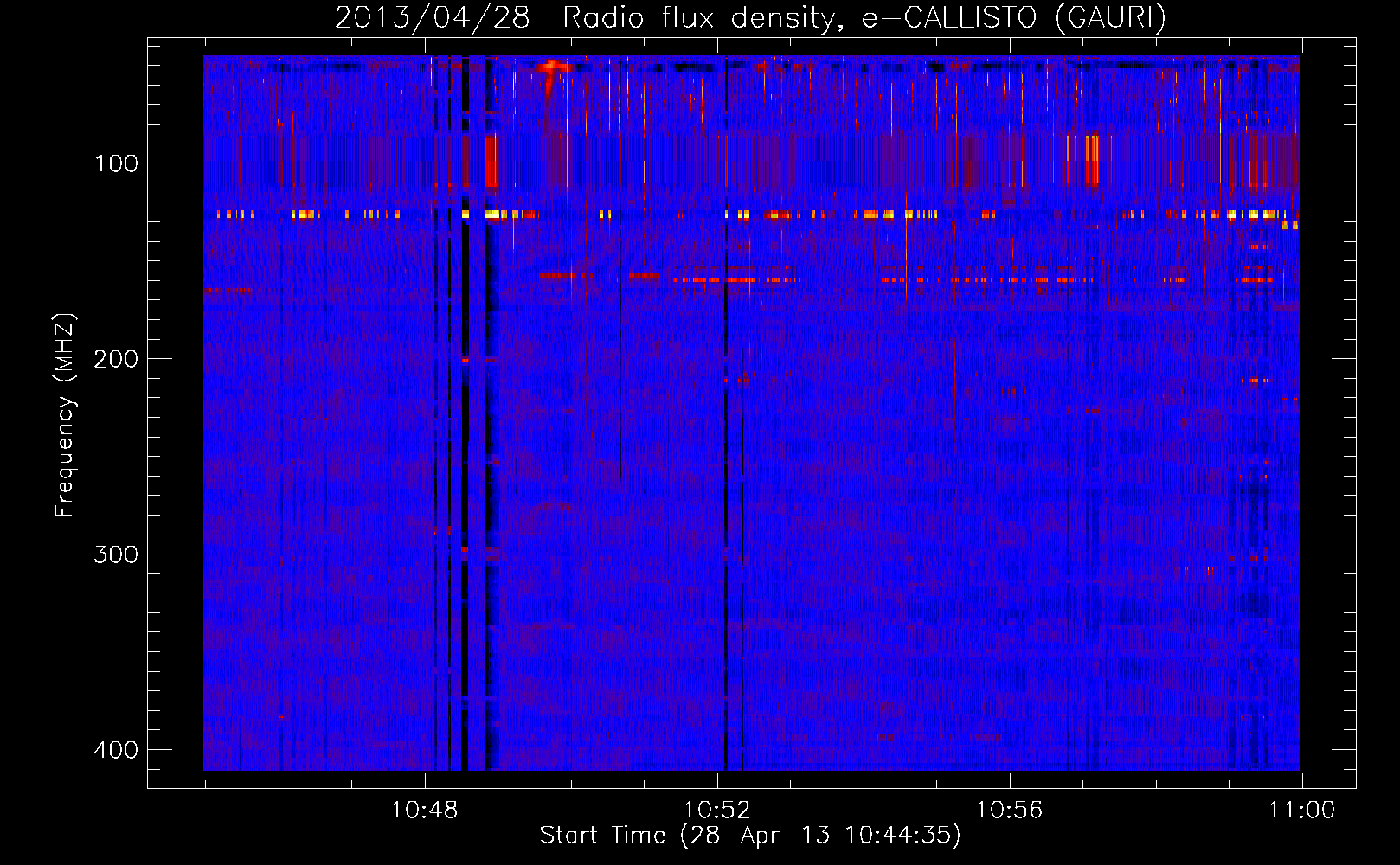
Task: Click the '10:48' time tick label
Action: [x=424, y=811]
